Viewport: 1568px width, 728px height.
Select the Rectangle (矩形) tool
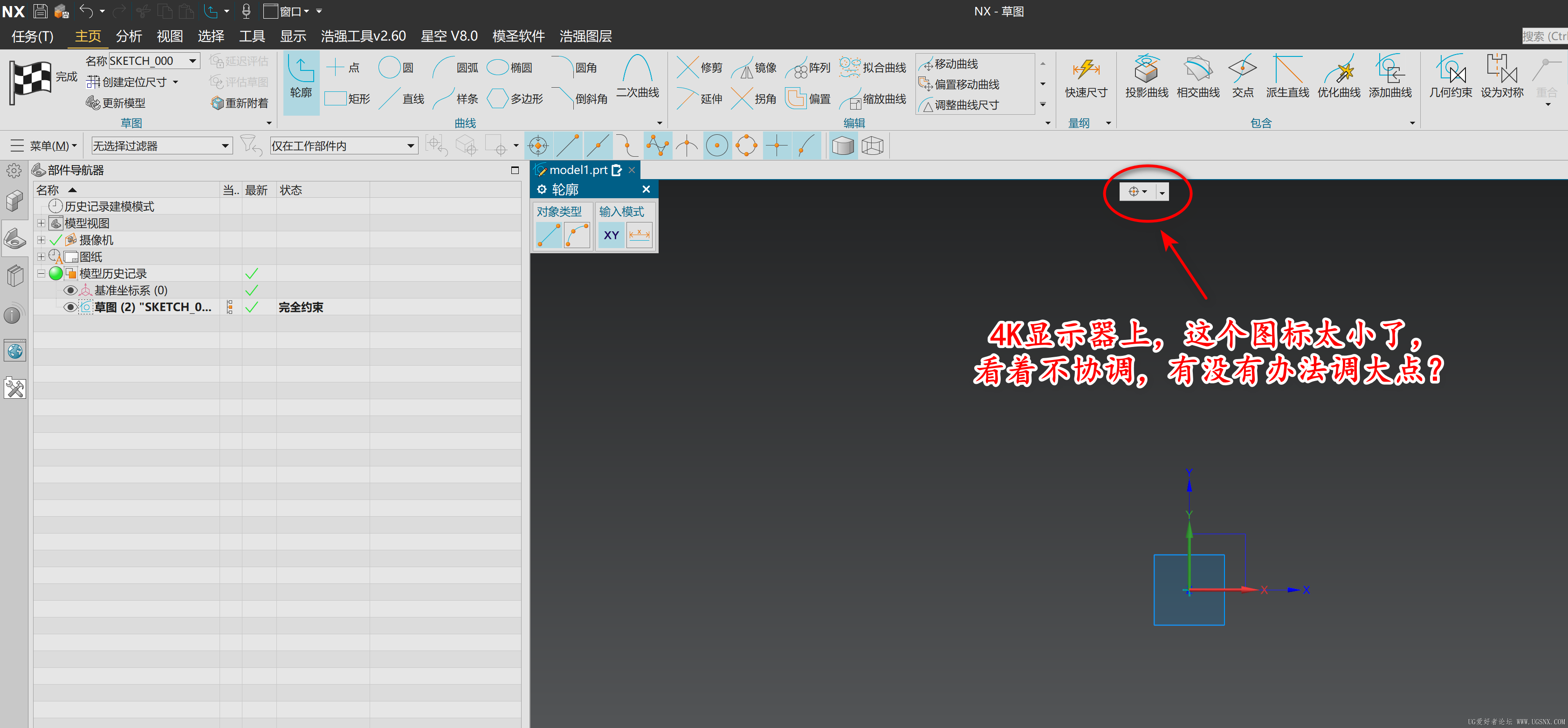pyautogui.click(x=347, y=98)
